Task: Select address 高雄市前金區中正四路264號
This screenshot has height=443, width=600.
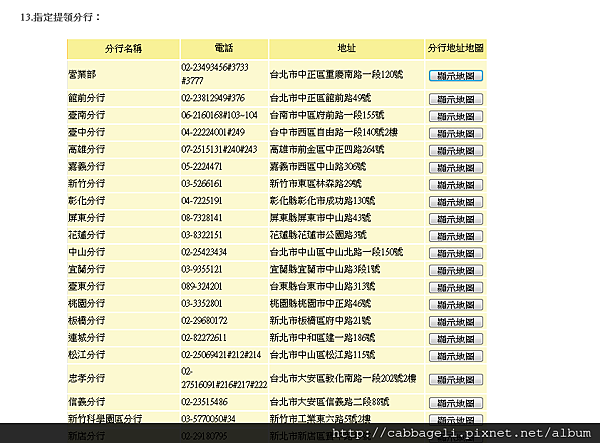Action: (327, 150)
